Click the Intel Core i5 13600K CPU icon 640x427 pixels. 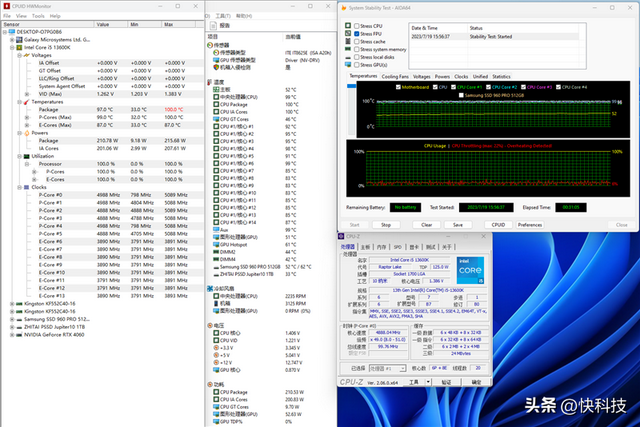pos(17,47)
